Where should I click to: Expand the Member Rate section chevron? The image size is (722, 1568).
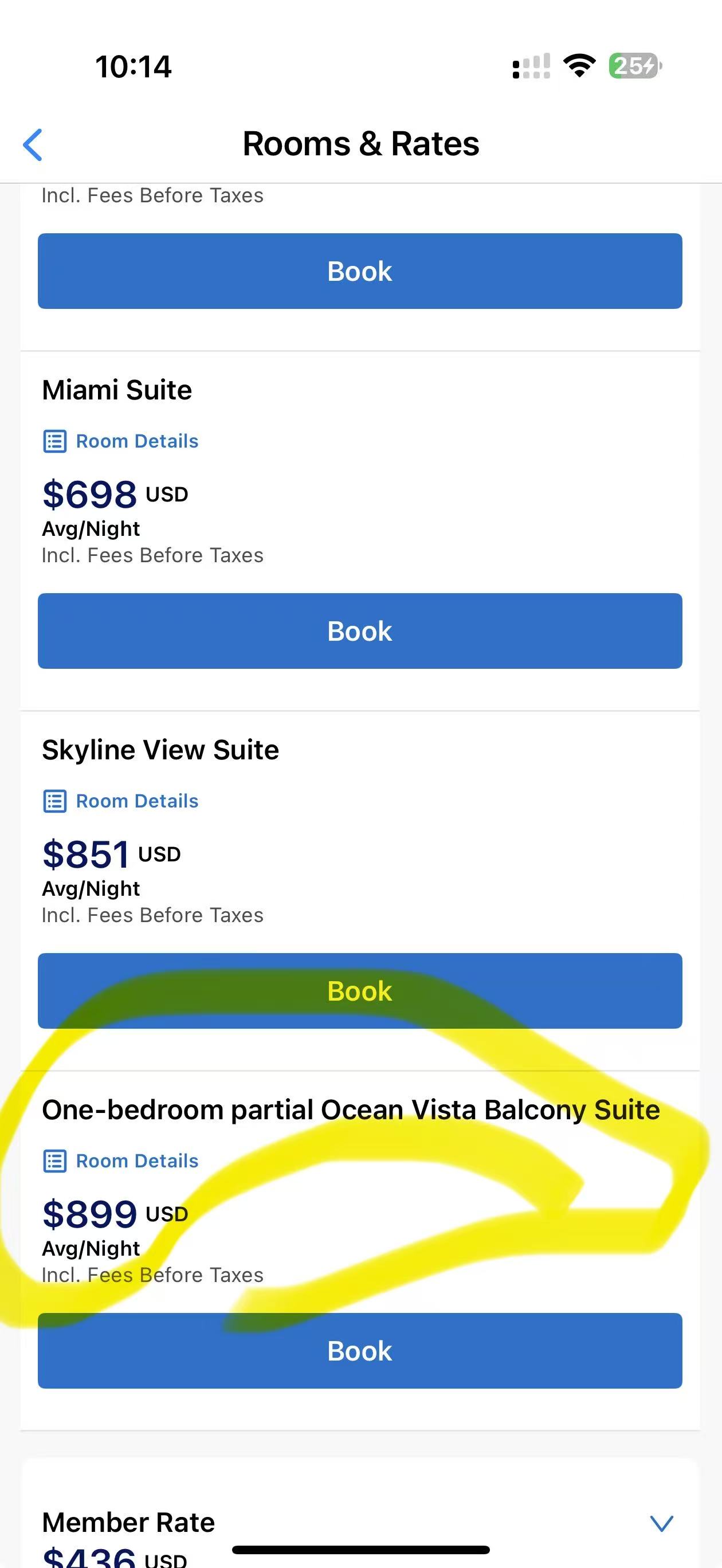coord(661,1522)
